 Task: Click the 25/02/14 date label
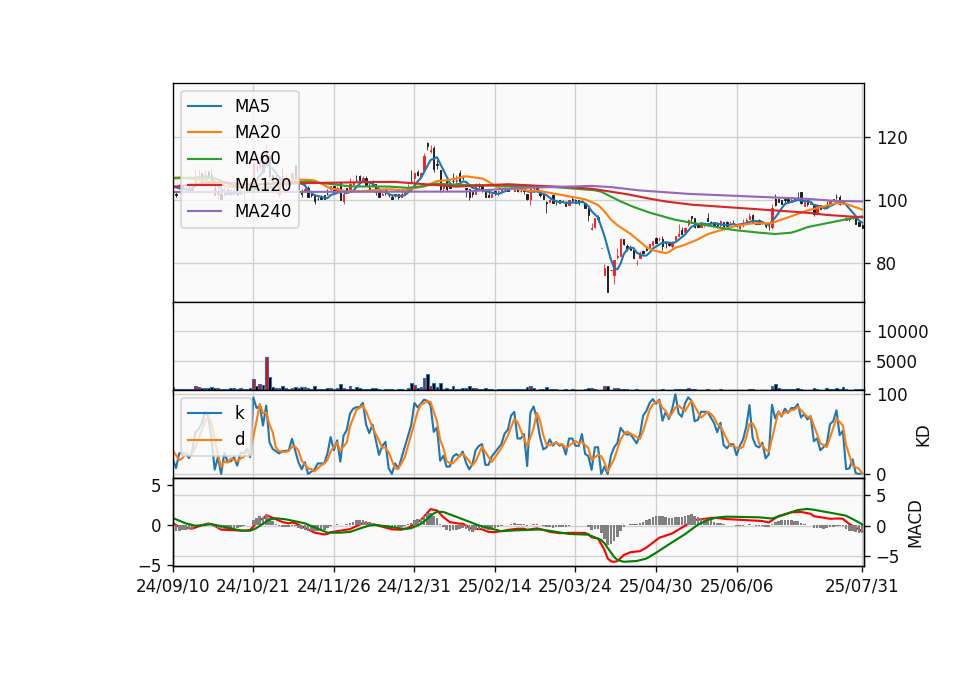pos(495,586)
